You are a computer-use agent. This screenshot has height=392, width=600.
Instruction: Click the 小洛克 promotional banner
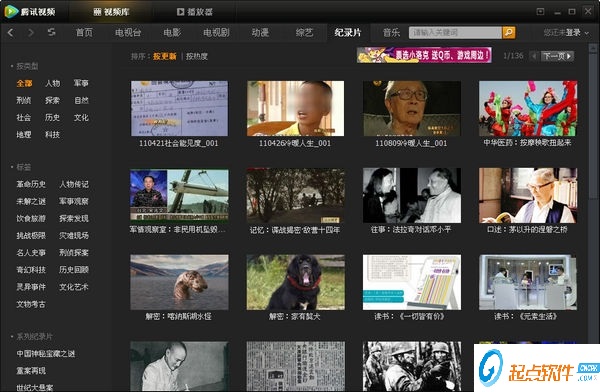pyautogui.click(x=424, y=55)
